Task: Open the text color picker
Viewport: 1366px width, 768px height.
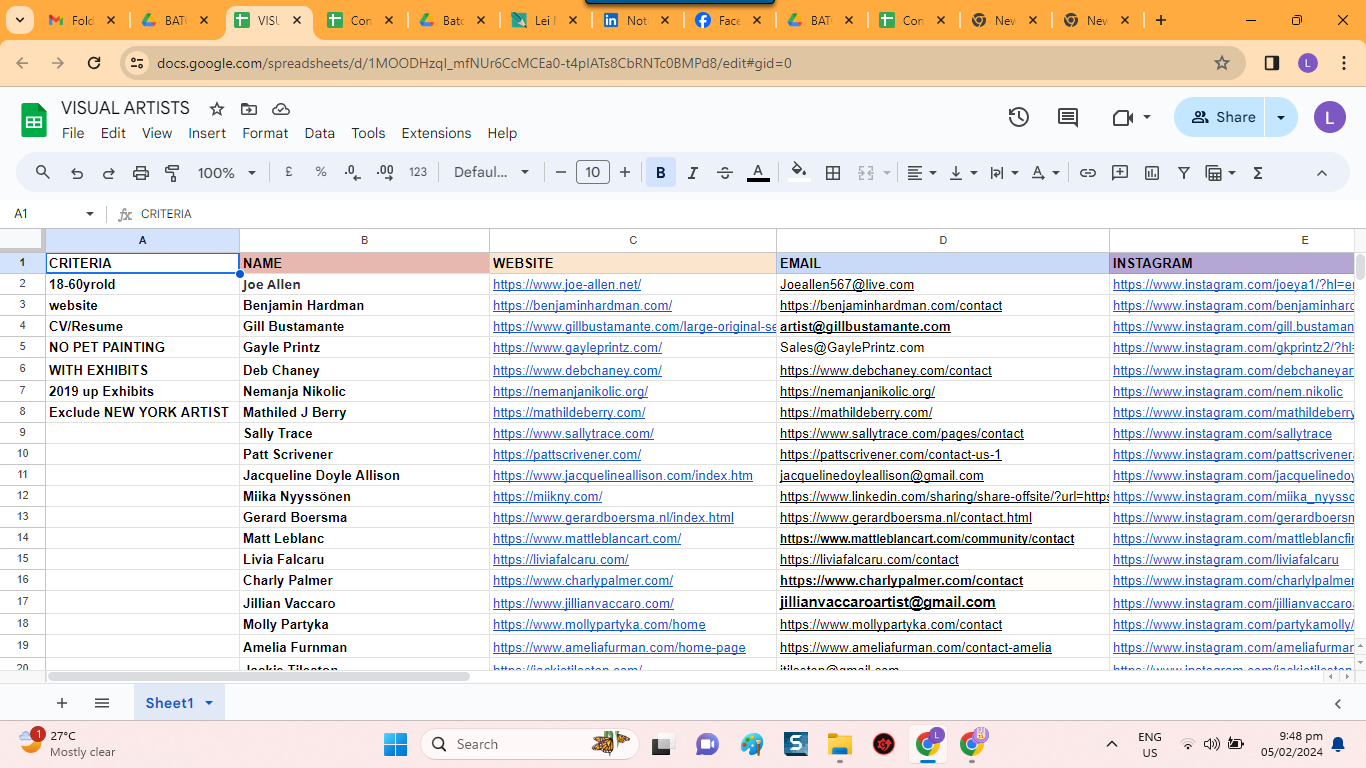Action: pyautogui.click(x=759, y=172)
